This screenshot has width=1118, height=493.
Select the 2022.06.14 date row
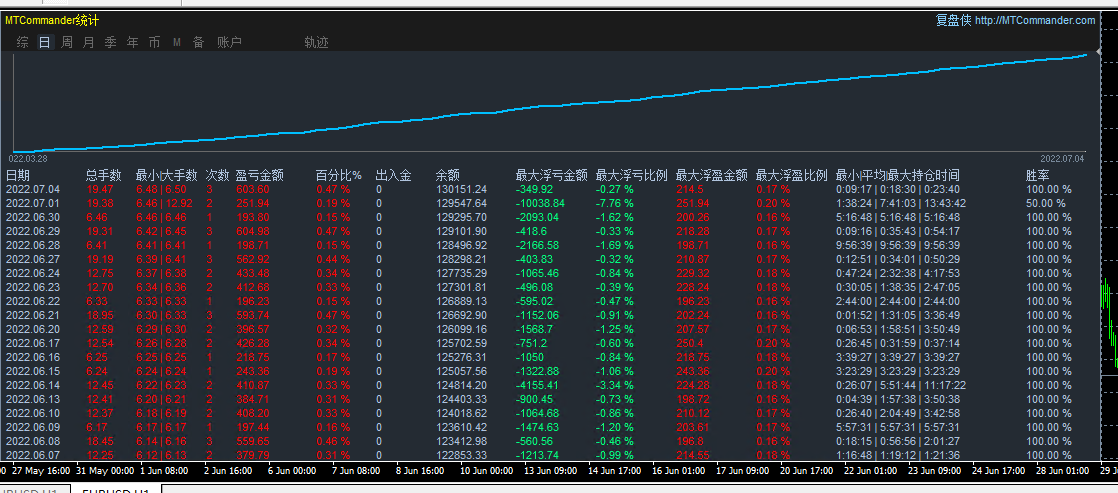coord(33,385)
